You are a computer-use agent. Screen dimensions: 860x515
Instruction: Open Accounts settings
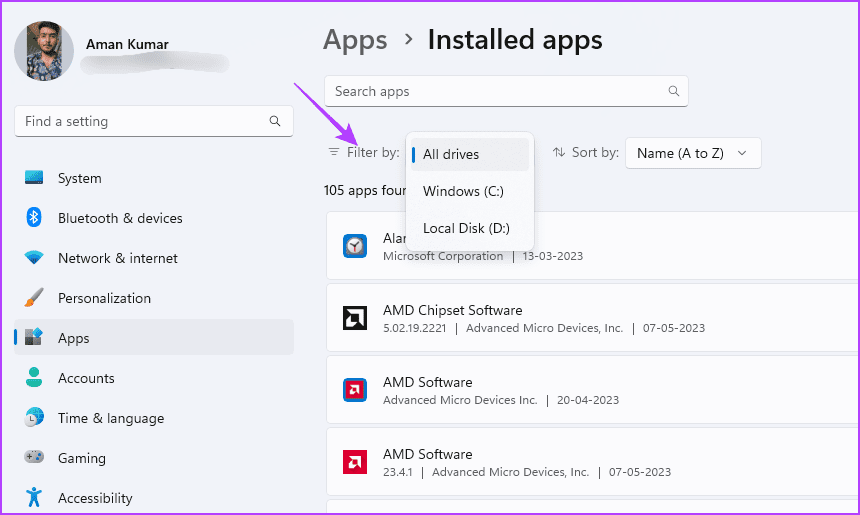click(154, 378)
